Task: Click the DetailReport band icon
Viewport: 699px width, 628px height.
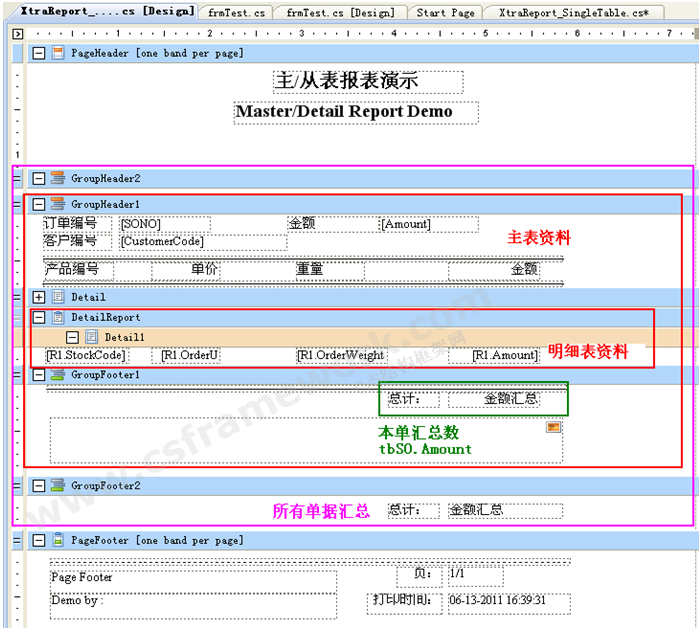Action: pyautogui.click(x=58, y=317)
